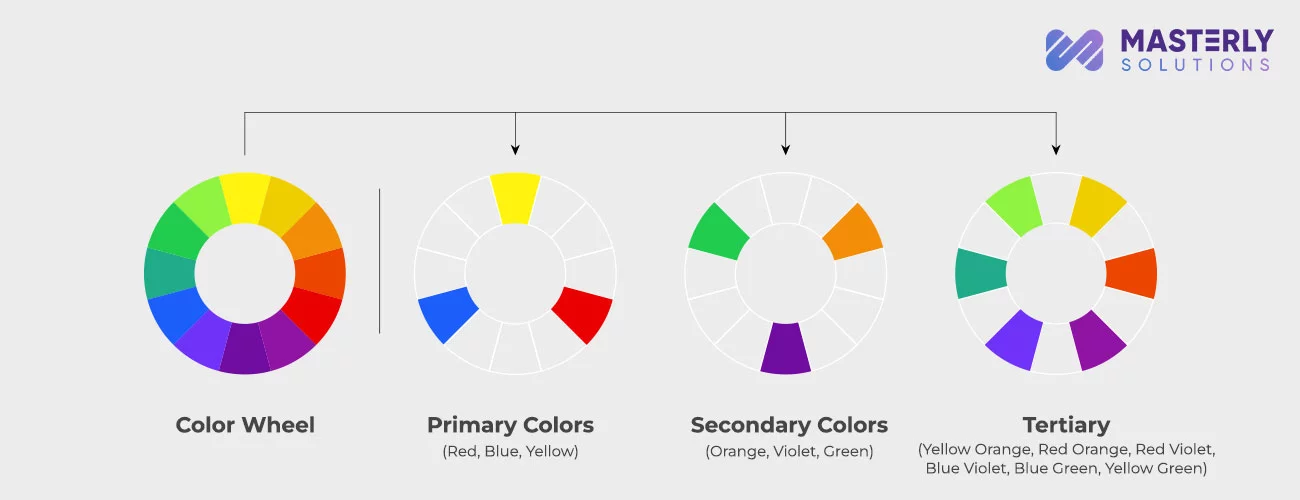1300x500 pixels.
Task: Click the arrowhead pointing to the Primary Colors wheel
Action: (x=515, y=149)
